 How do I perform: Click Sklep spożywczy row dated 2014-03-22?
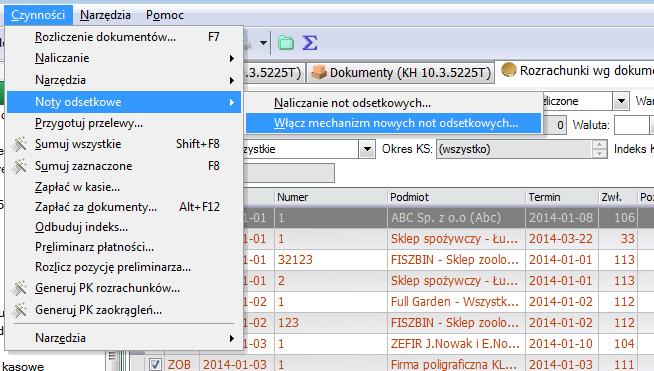(x=456, y=239)
